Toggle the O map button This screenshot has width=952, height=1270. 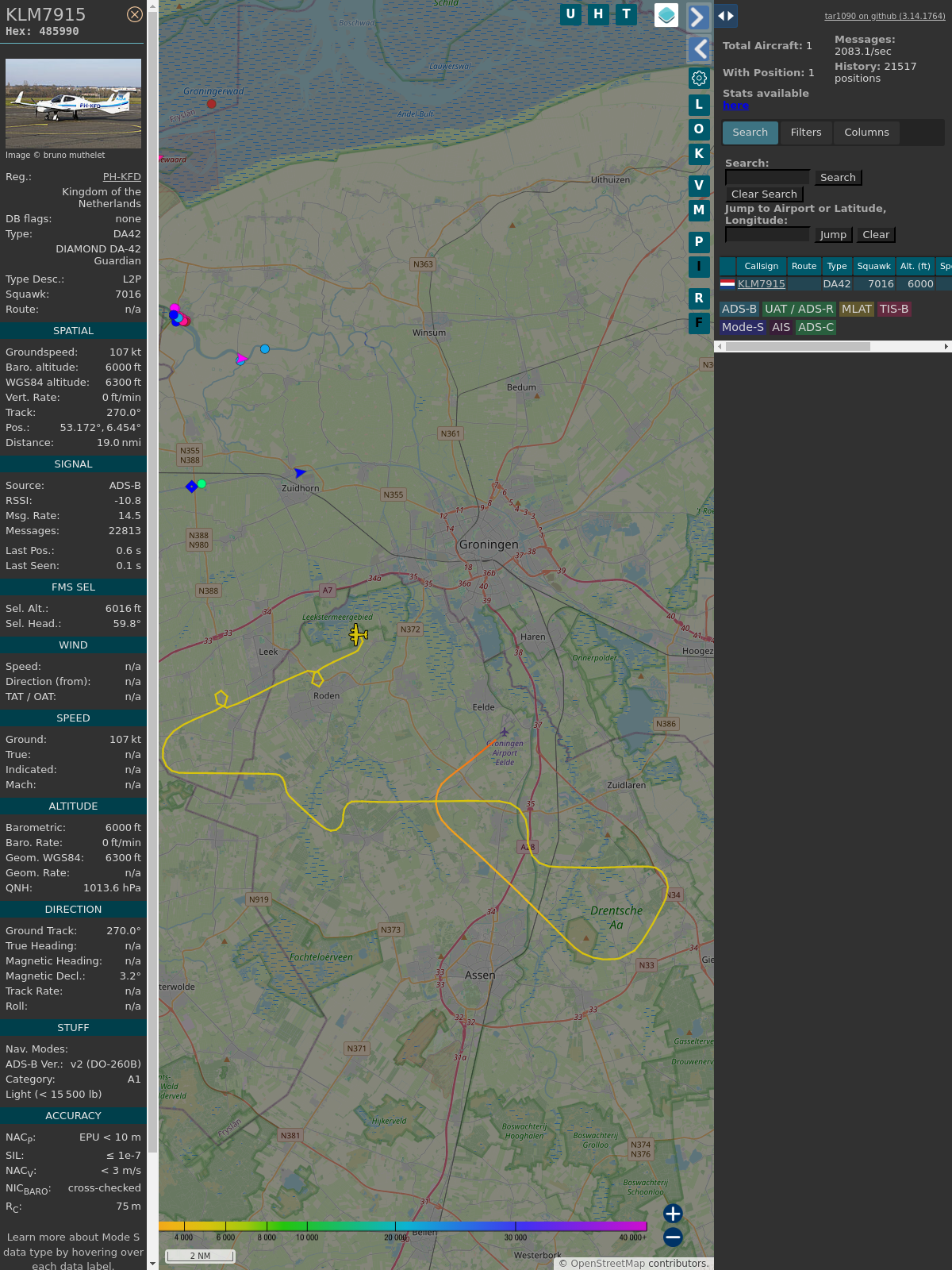tap(699, 129)
